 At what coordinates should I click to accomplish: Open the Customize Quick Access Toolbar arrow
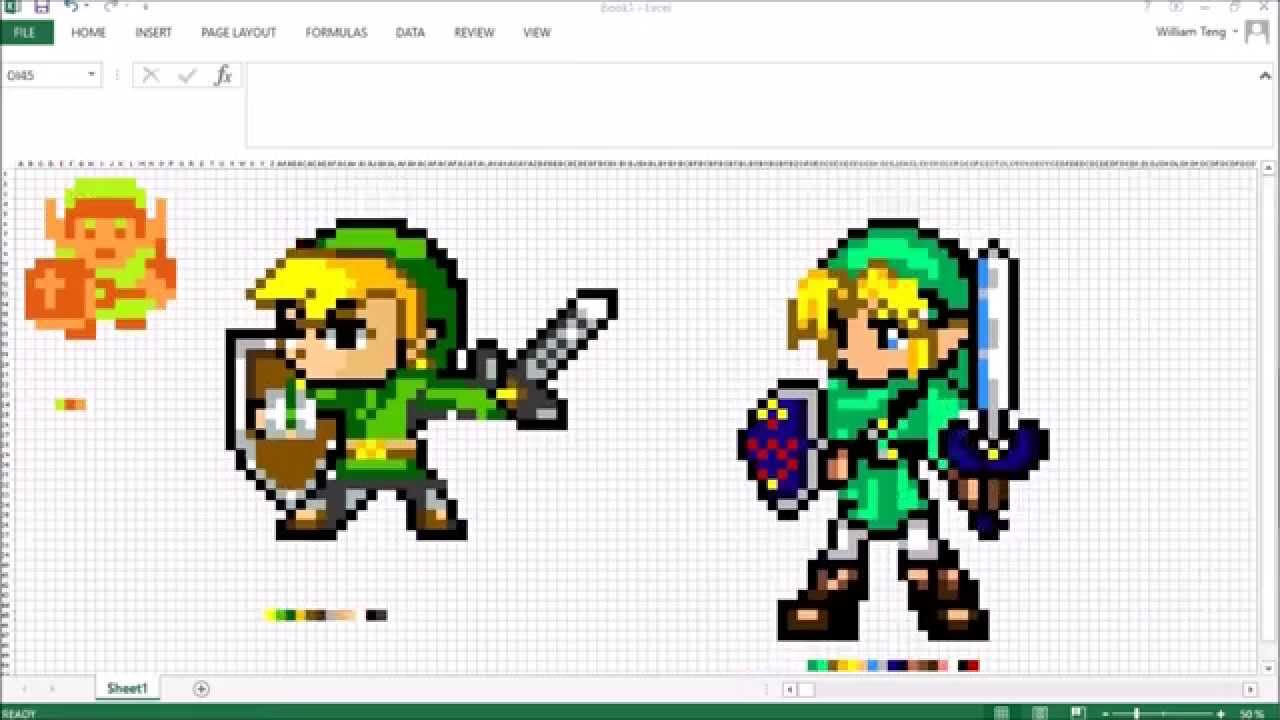click(145, 6)
